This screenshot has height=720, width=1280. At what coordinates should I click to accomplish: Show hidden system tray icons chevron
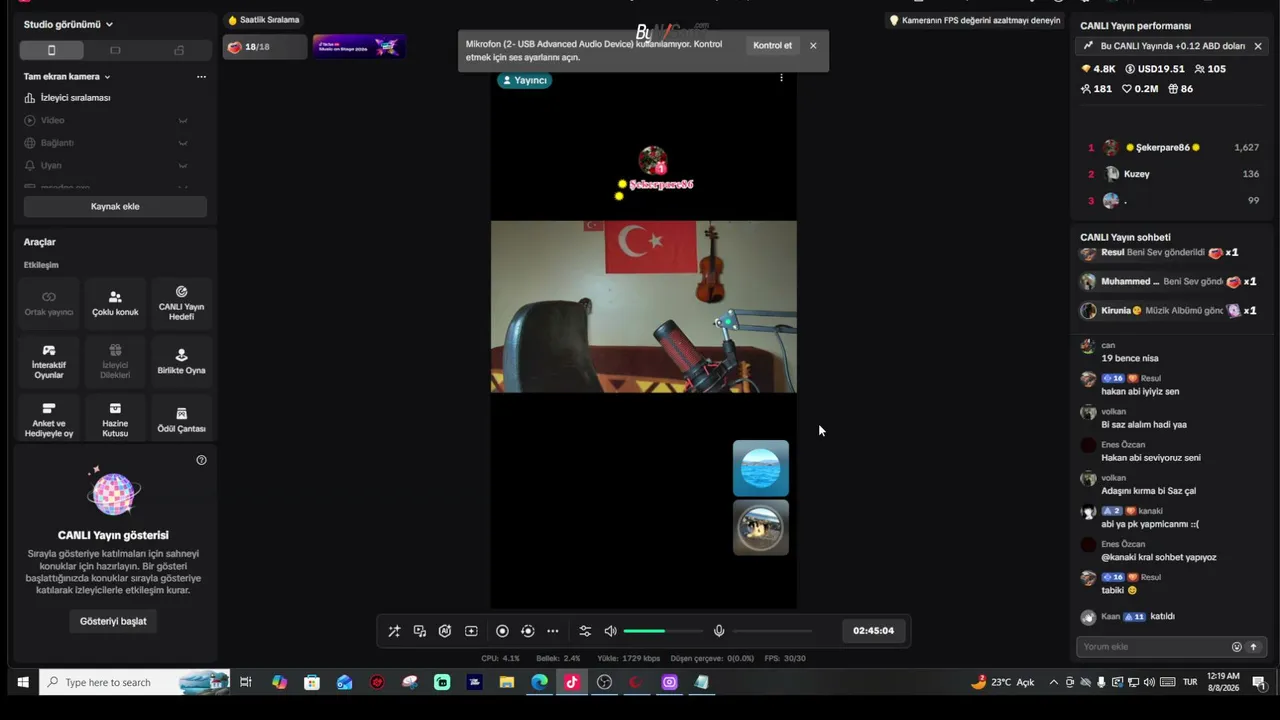click(1053, 682)
